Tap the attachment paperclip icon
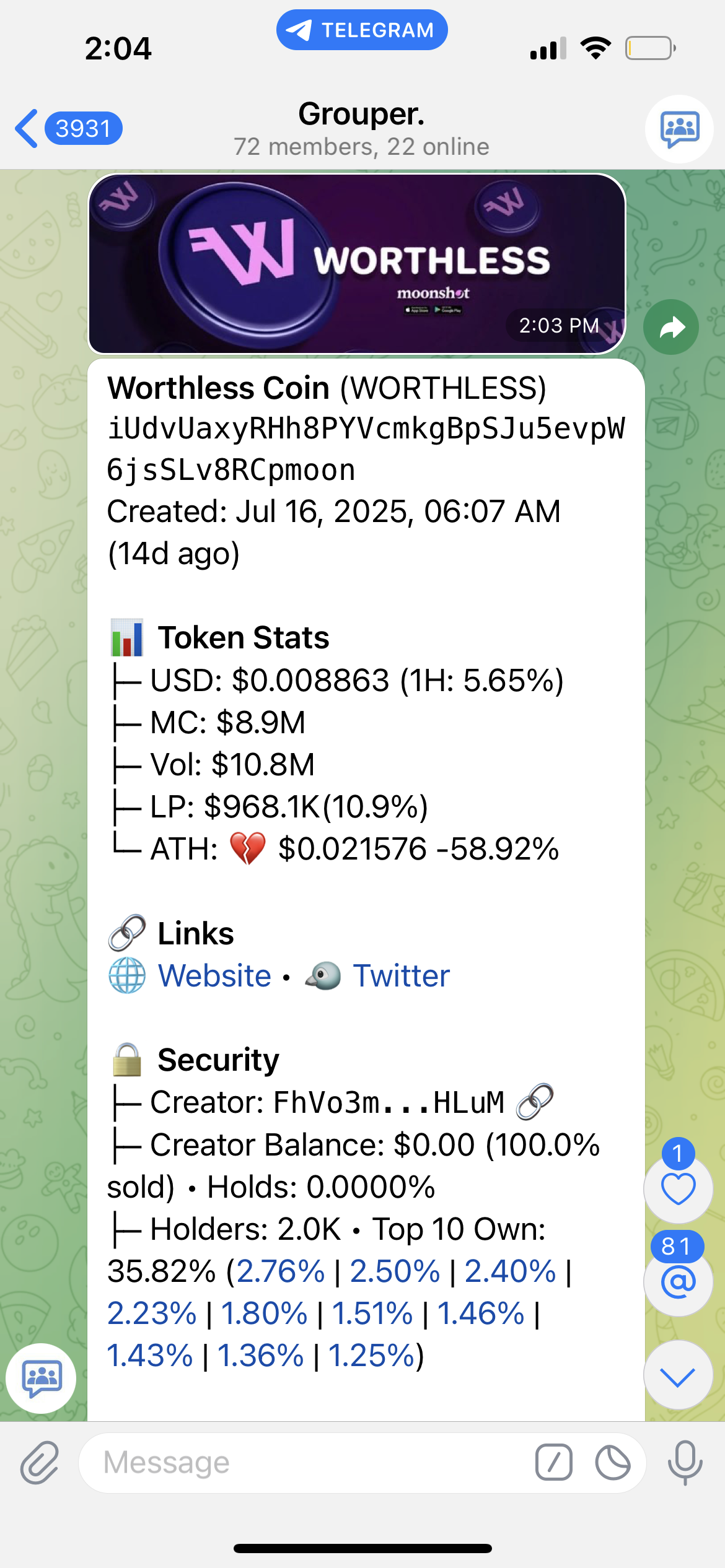 click(40, 1463)
